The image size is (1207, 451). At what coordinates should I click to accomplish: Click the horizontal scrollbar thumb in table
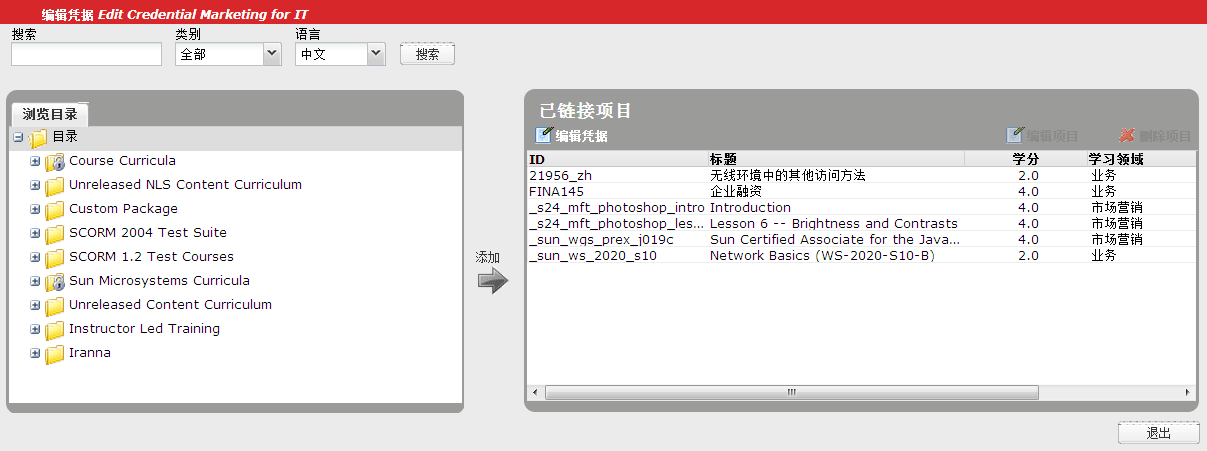pyautogui.click(x=790, y=392)
